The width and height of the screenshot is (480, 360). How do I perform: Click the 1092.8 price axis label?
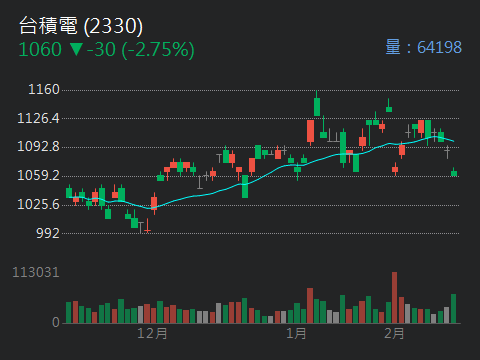(38, 146)
